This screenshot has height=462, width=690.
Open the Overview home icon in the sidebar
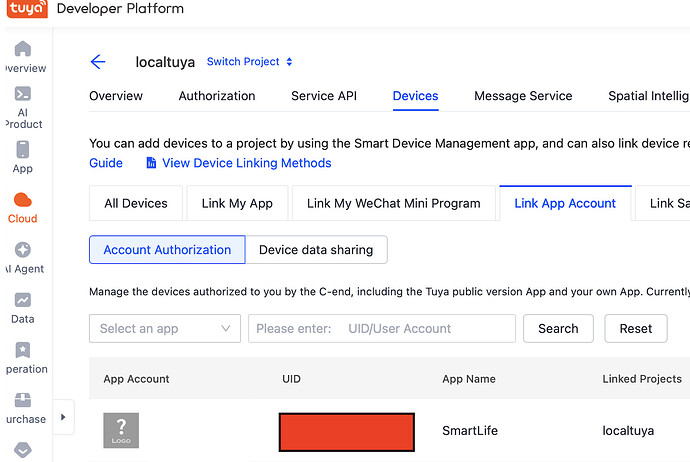(23, 49)
